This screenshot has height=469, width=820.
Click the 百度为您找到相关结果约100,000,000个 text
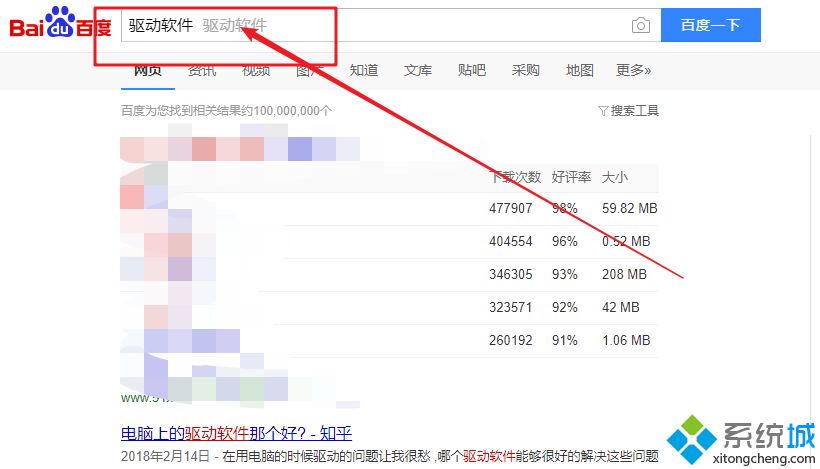tap(226, 111)
